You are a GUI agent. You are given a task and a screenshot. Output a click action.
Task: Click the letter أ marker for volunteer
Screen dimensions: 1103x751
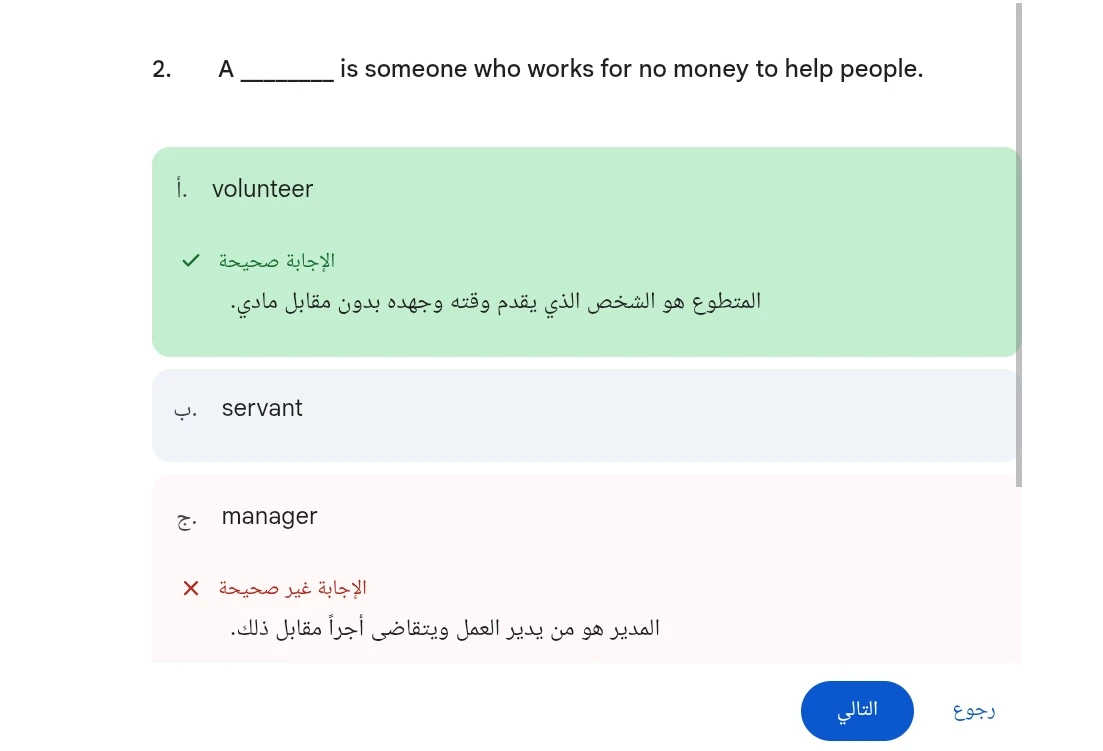coord(182,188)
